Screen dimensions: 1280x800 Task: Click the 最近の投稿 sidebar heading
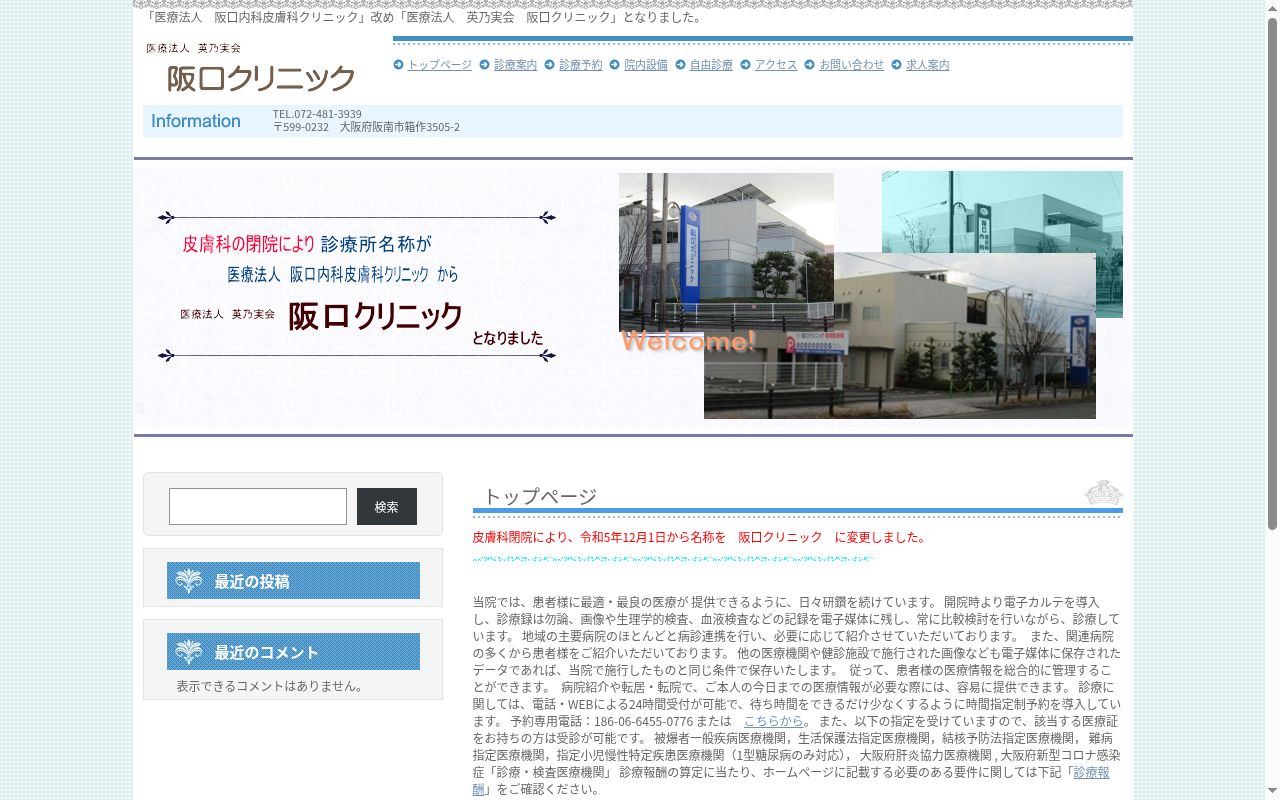click(x=293, y=581)
